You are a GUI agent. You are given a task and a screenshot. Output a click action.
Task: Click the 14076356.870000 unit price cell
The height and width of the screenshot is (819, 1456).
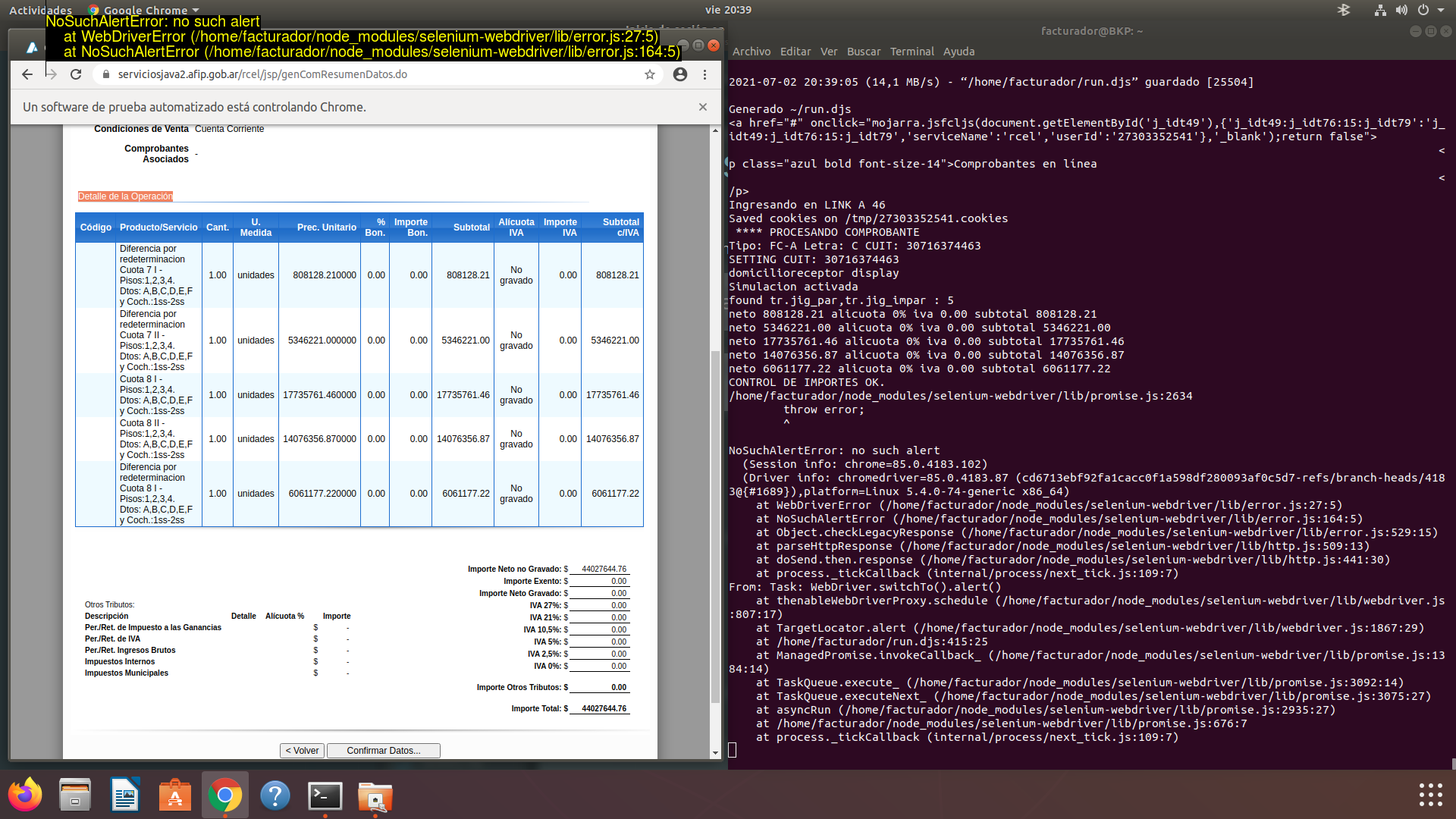[319, 439]
